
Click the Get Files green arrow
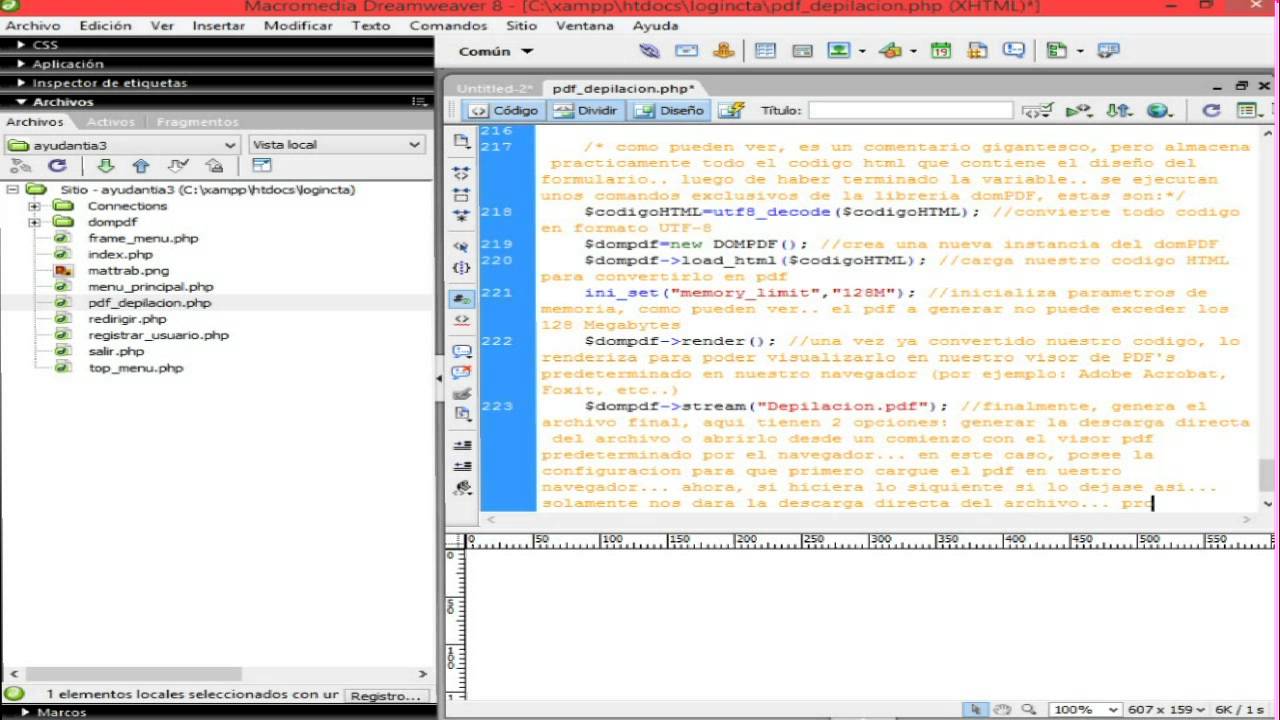[x=105, y=166]
